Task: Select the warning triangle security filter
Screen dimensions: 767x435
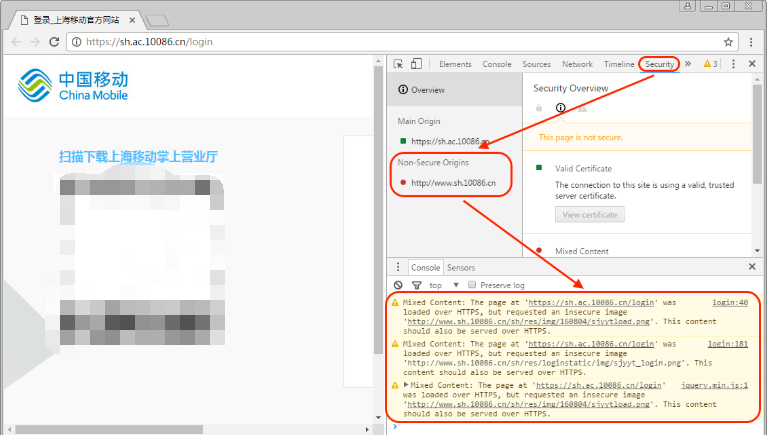Action: (582, 108)
